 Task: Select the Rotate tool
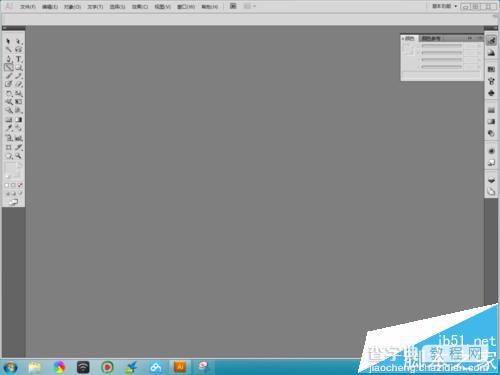pyautogui.click(x=9, y=93)
